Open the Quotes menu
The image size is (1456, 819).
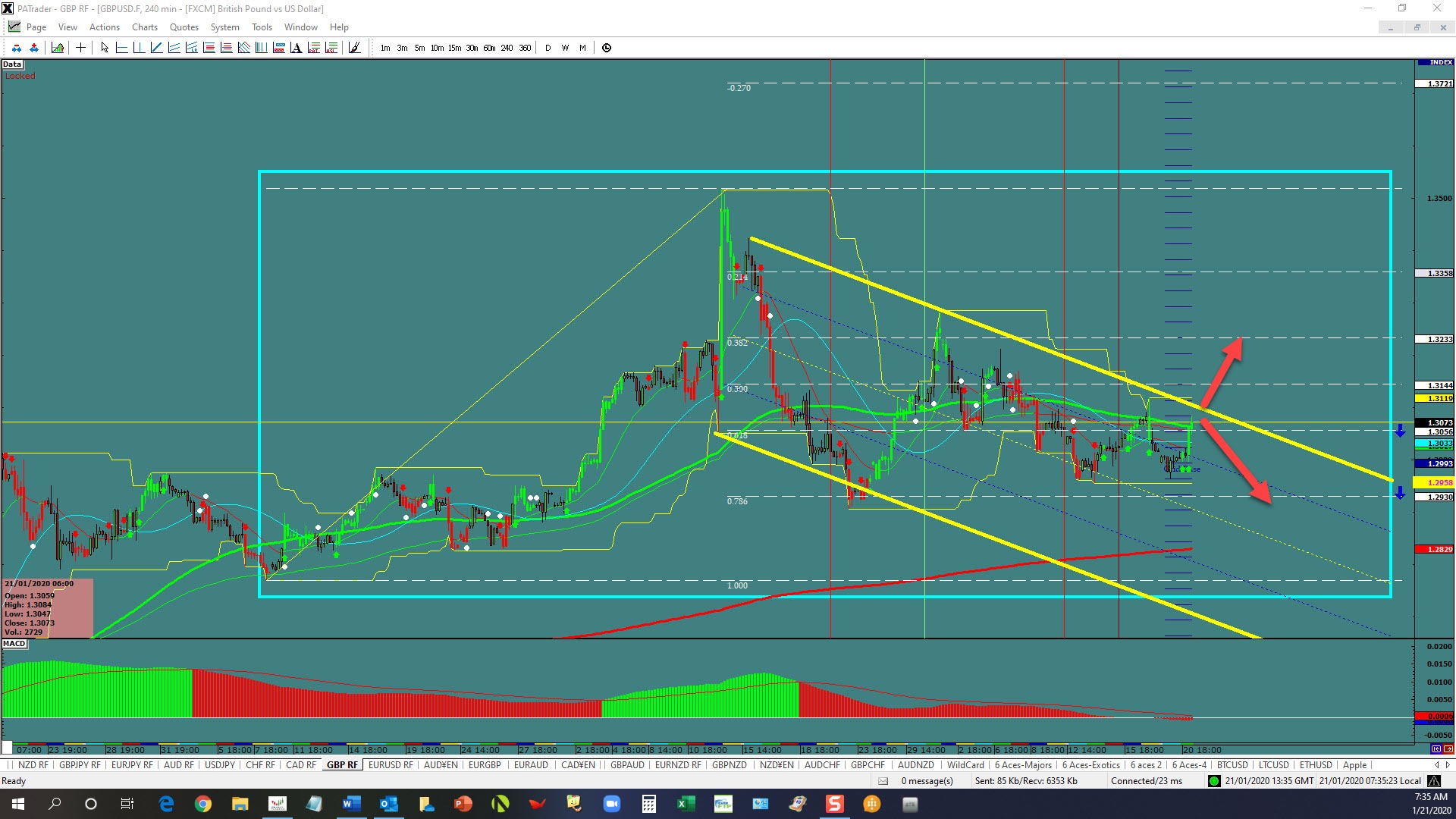pos(184,27)
